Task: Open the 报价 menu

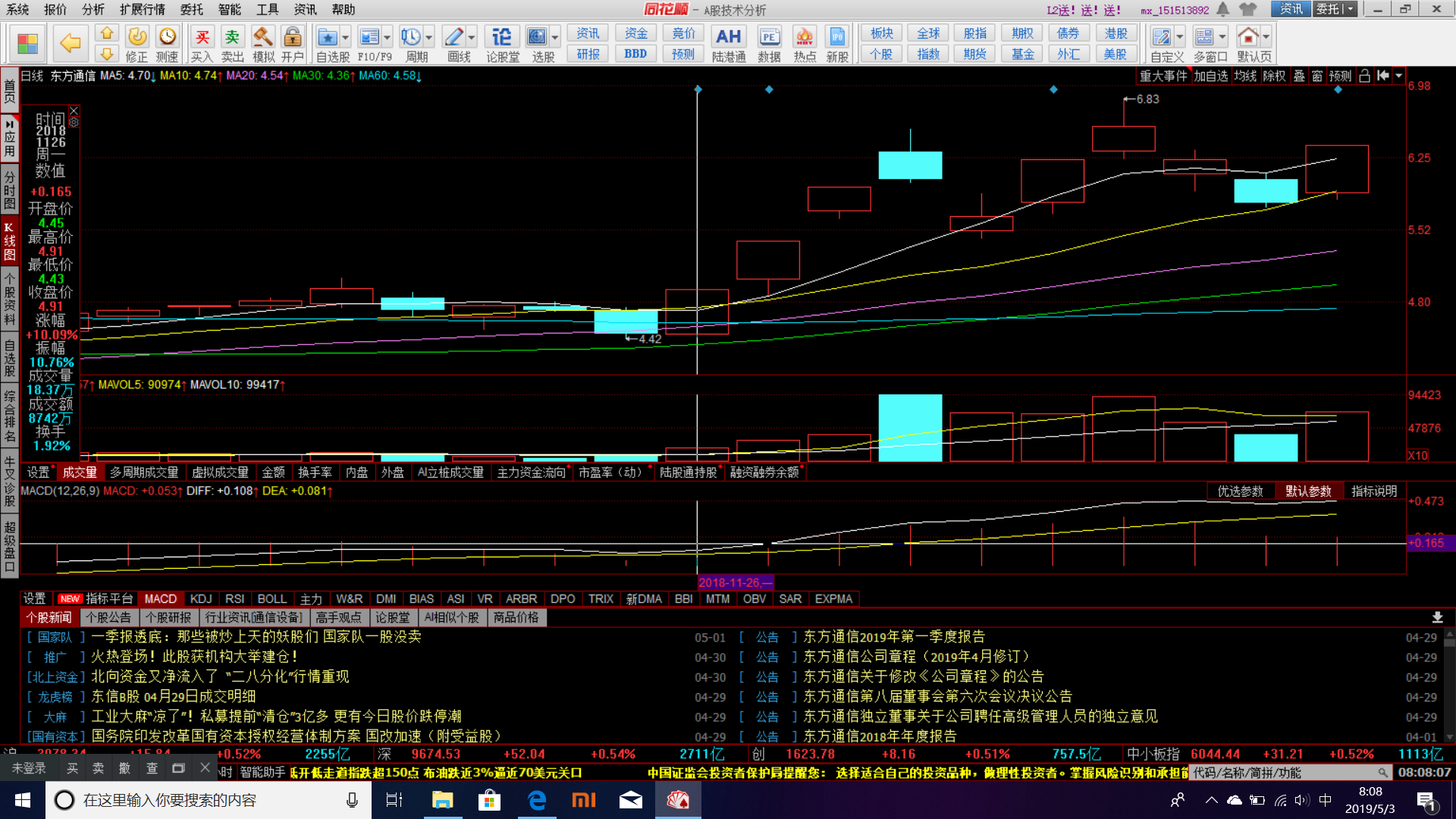Action: point(55,9)
